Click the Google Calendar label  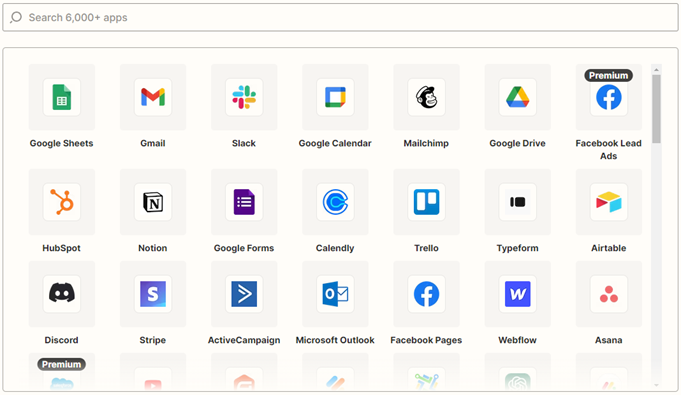click(335, 143)
